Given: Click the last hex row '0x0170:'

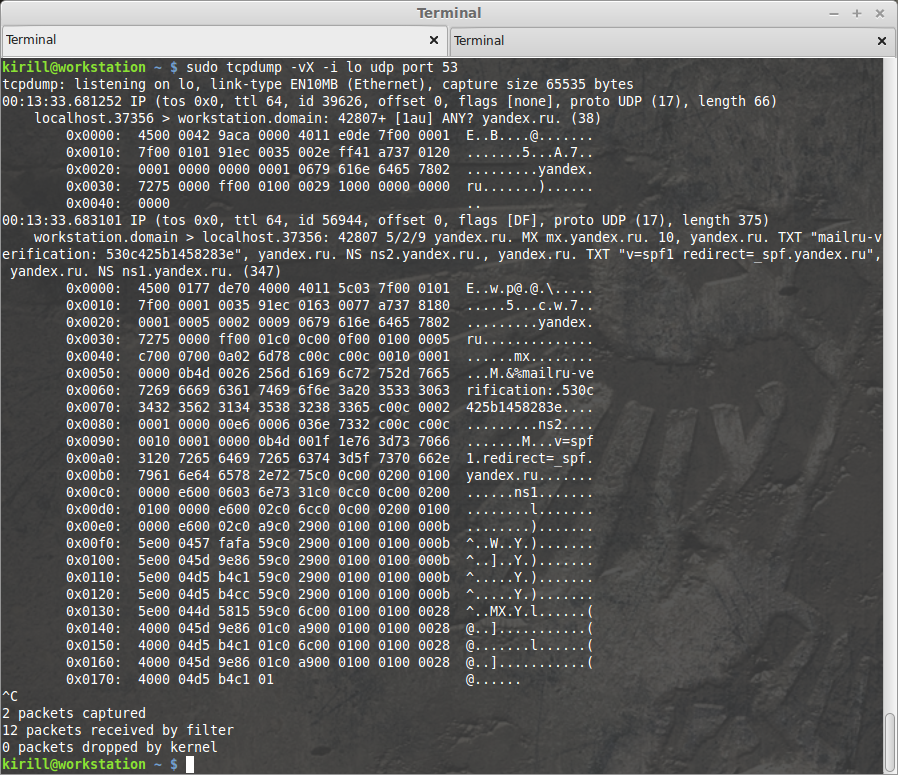Looking at the screenshot, I should [294, 680].
